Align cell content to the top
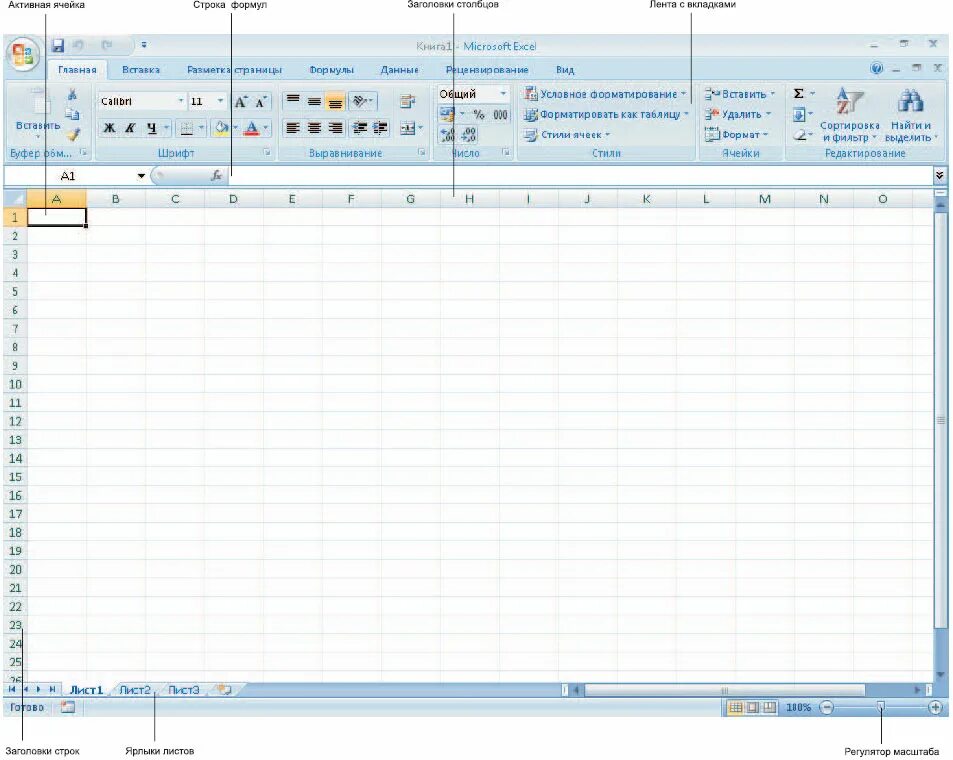 coord(293,100)
